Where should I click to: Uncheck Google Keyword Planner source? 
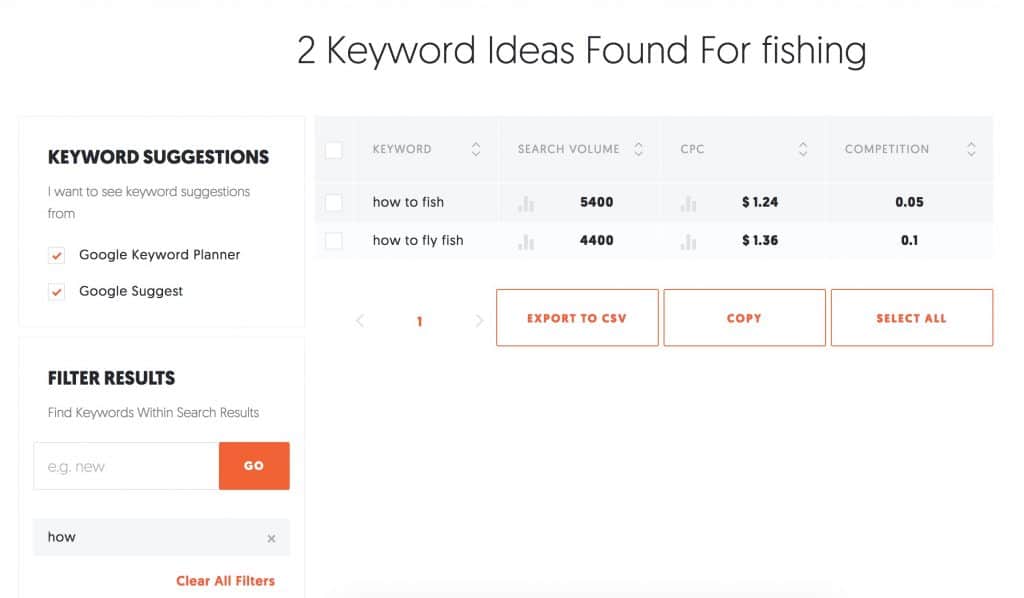[57, 255]
